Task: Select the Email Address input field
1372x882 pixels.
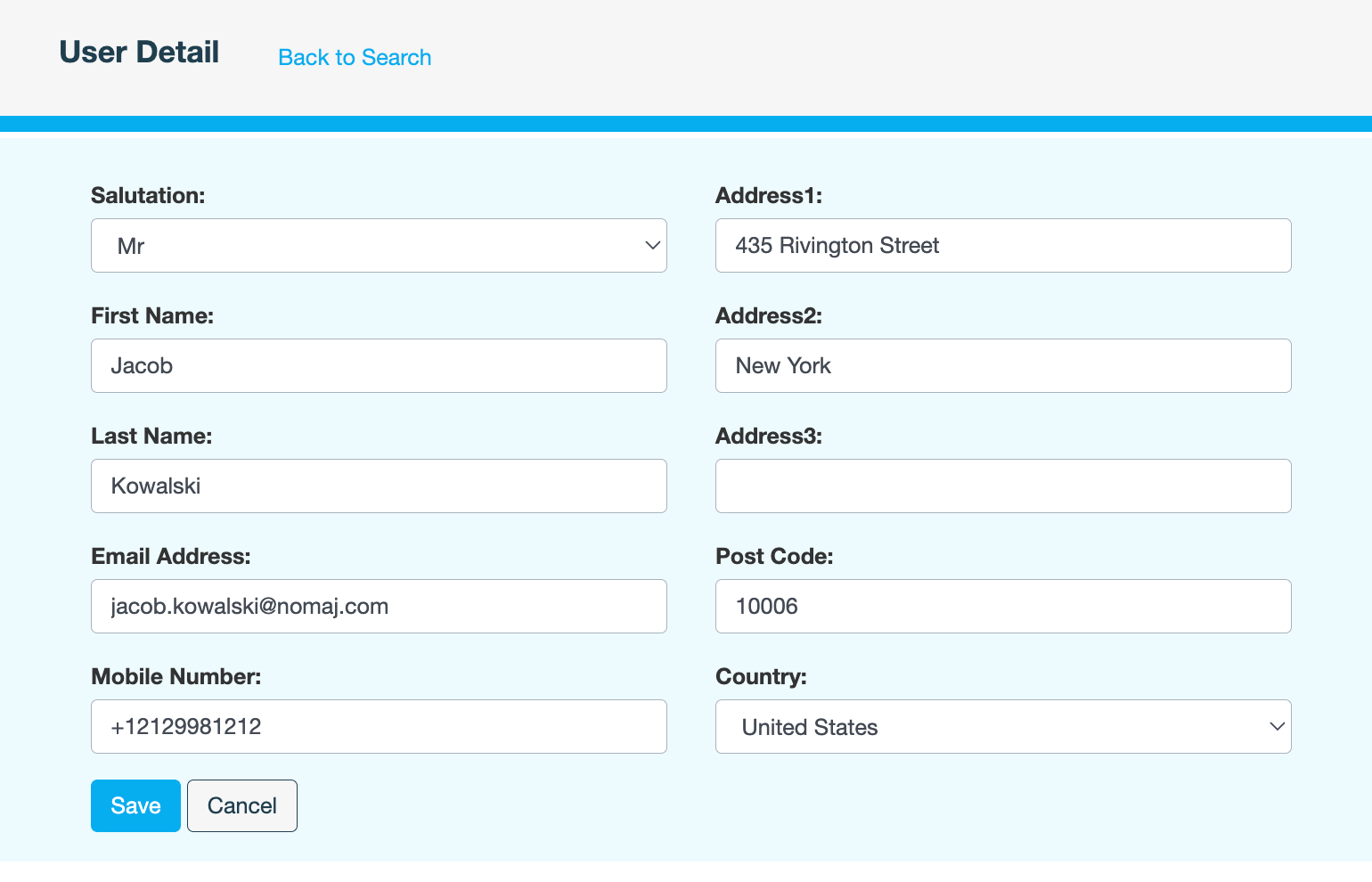Action: [x=379, y=606]
